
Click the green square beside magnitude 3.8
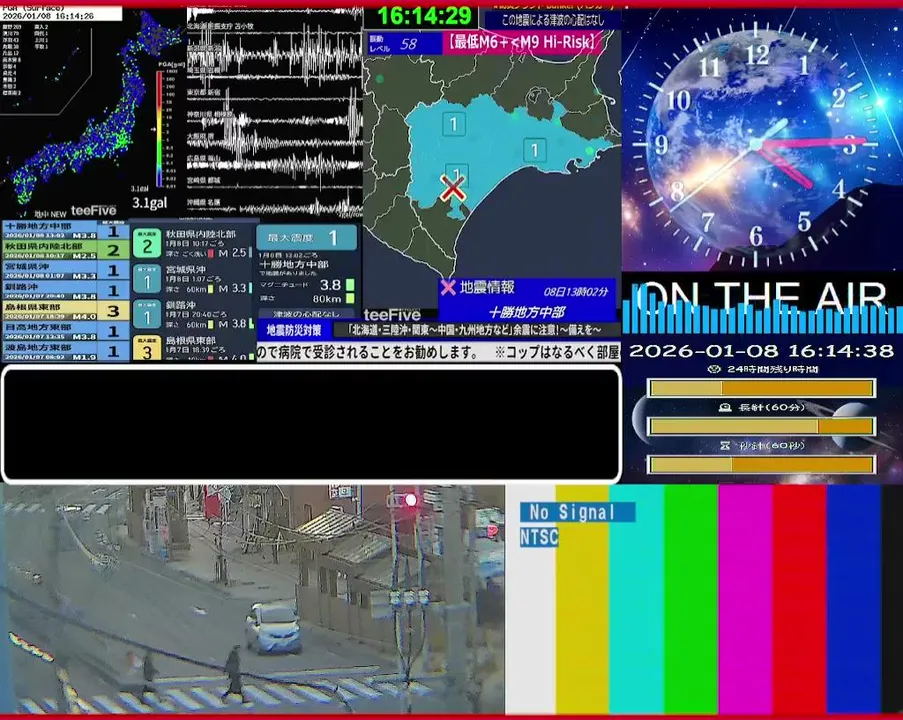click(x=350, y=285)
